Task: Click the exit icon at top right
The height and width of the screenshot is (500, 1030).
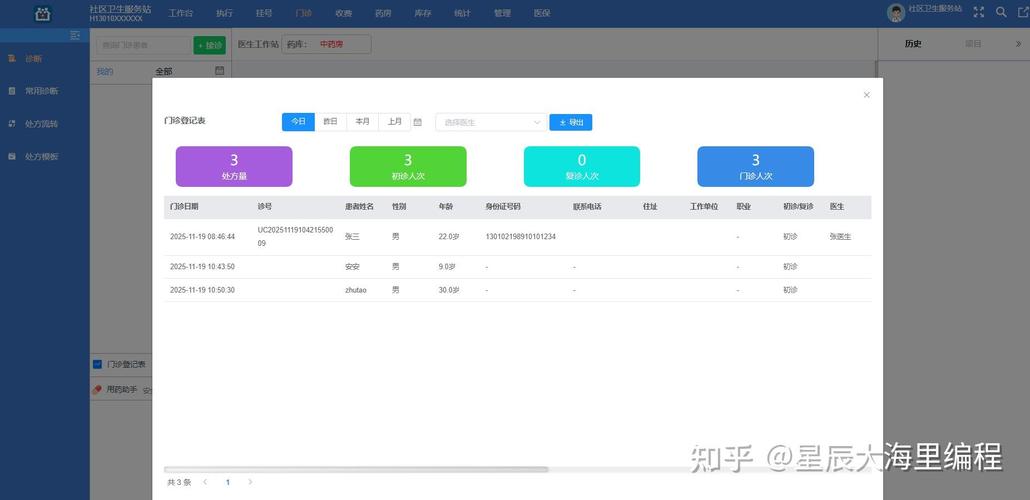Action: [1023, 12]
